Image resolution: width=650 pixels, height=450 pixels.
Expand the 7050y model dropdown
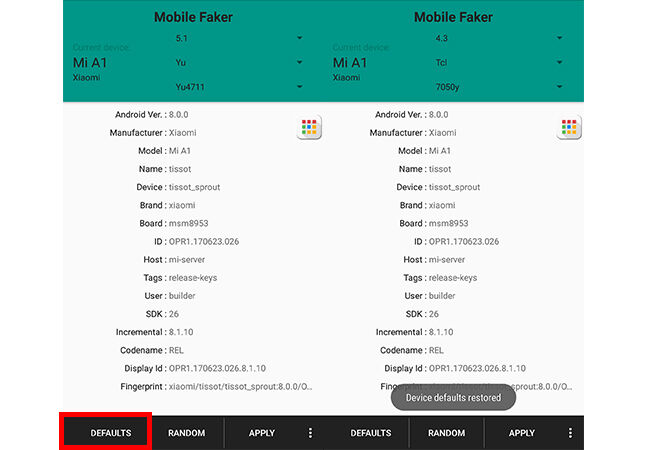(x=499, y=87)
